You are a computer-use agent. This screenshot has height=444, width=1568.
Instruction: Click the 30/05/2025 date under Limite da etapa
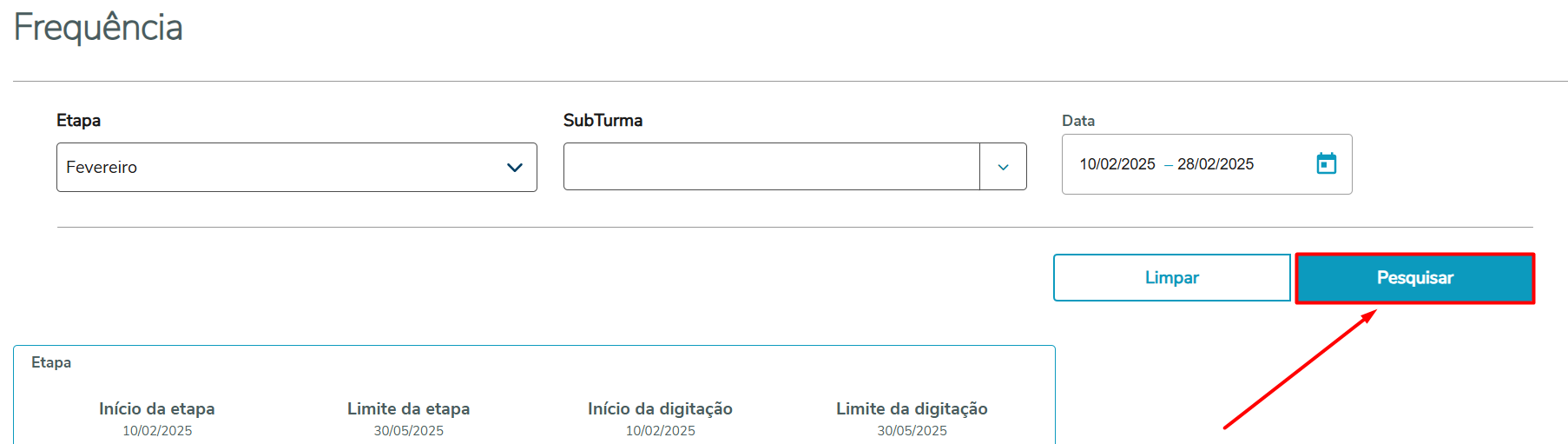(408, 431)
